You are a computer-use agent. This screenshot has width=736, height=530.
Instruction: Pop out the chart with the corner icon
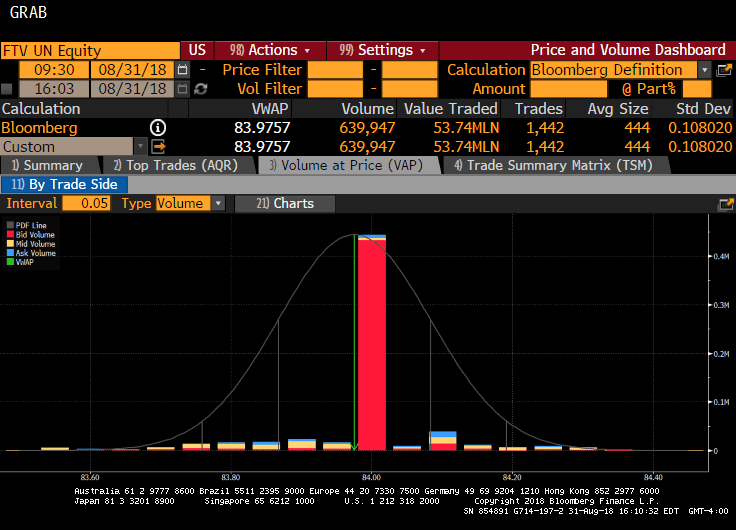coord(725,204)
